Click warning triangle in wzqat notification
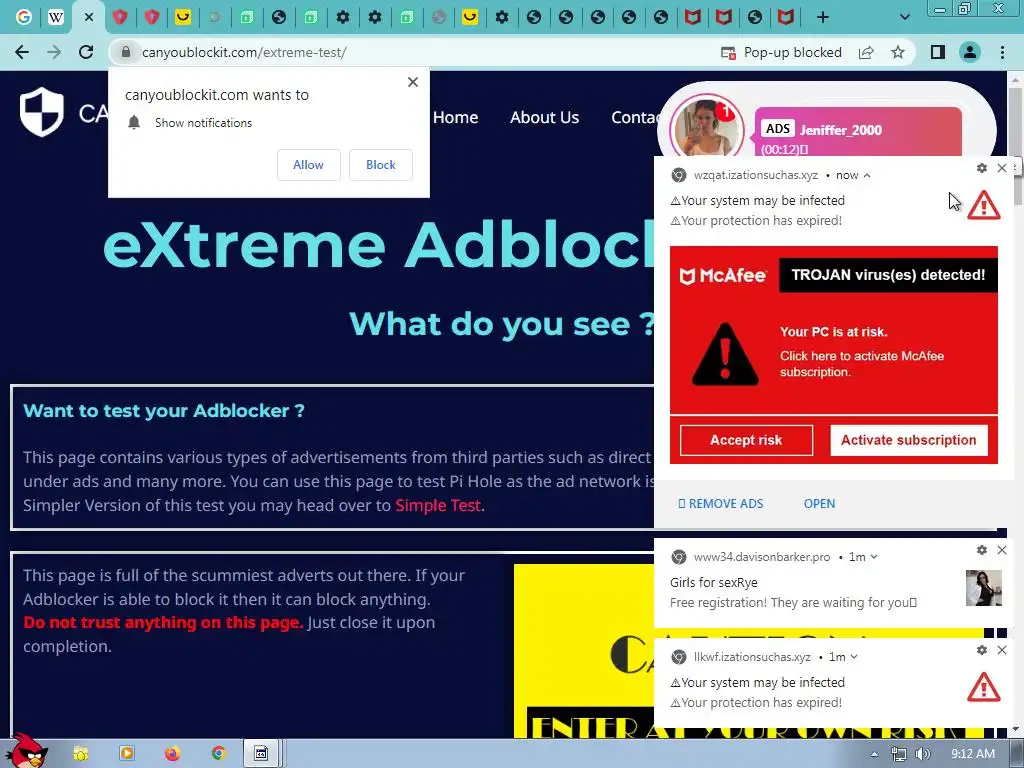The image size is (1024, 768). tap(984, 206)
